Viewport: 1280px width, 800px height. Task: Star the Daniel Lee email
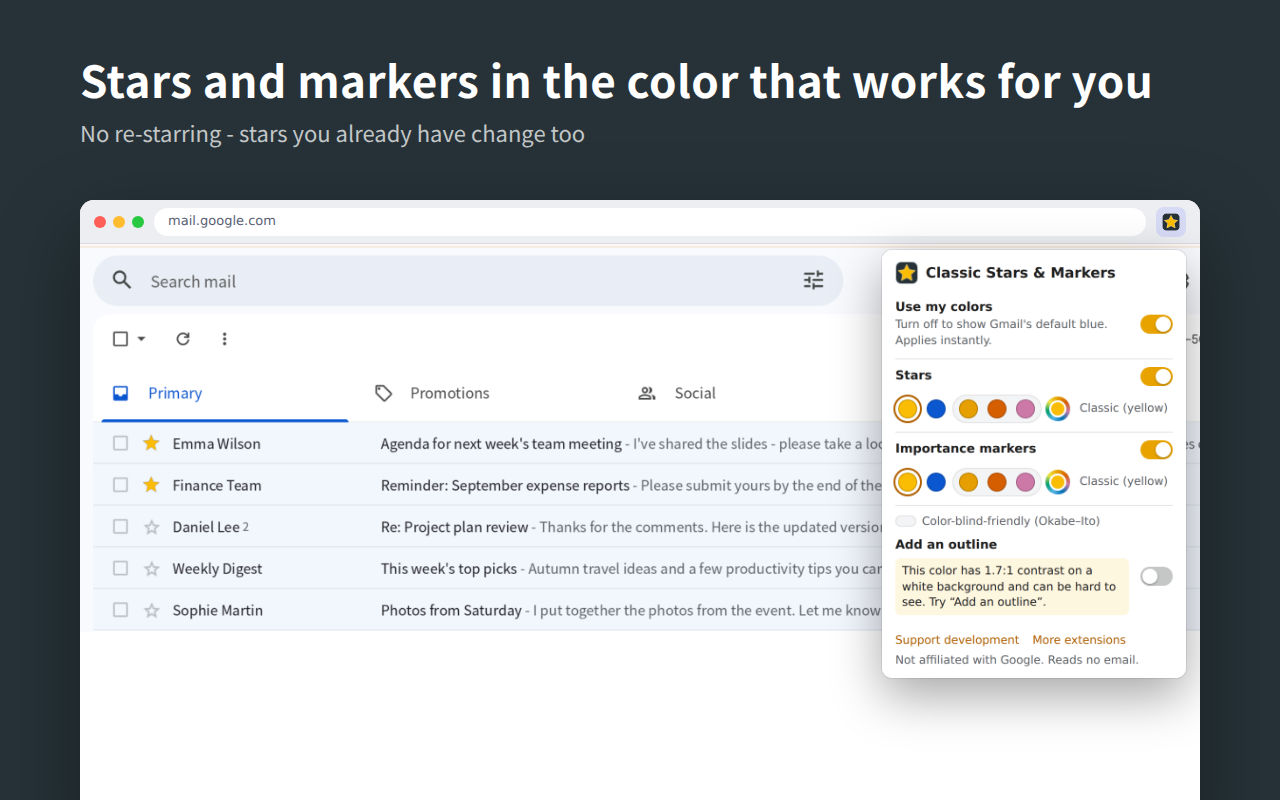[151, 527]
